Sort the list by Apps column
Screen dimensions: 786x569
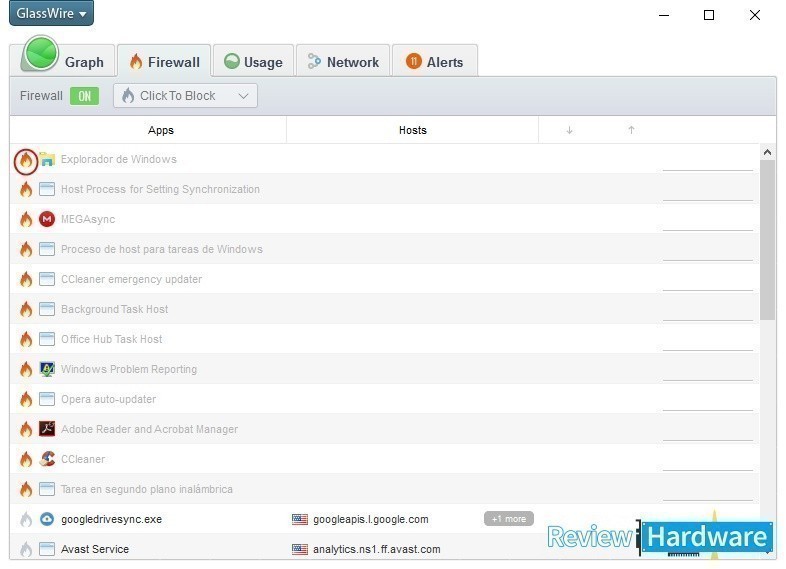160,130
